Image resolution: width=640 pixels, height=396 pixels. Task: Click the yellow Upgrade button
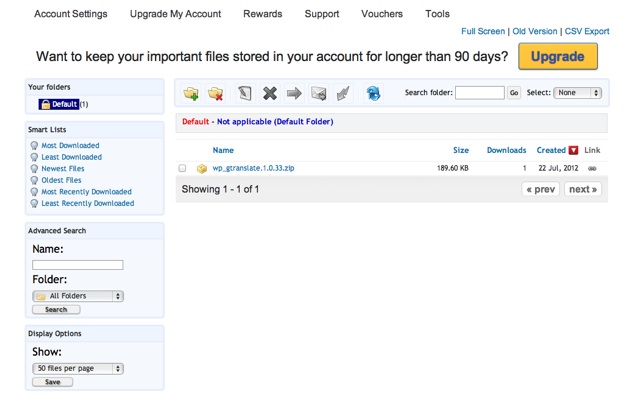(558, 56)
